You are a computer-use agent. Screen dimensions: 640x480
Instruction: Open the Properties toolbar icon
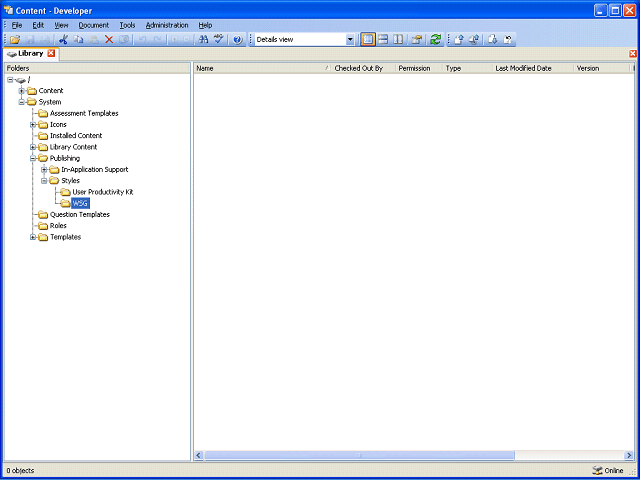pos(416,40)
